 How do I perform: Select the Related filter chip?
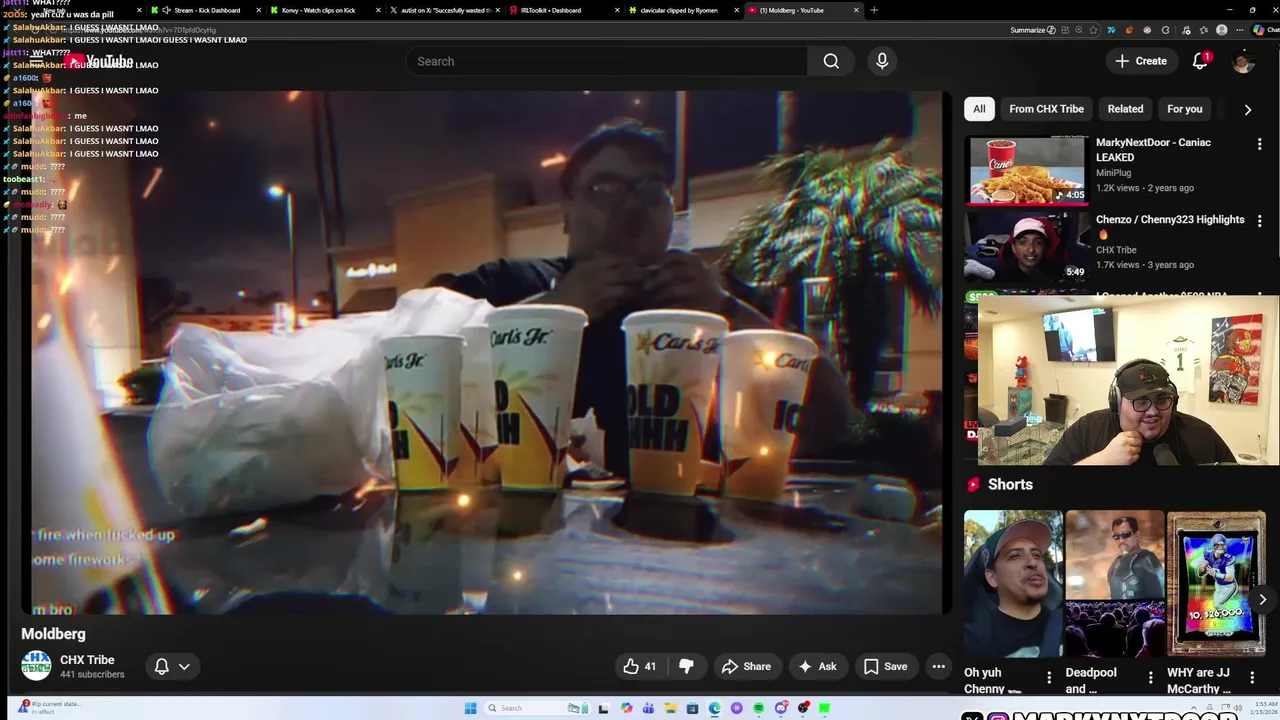tap(1125, 109)
